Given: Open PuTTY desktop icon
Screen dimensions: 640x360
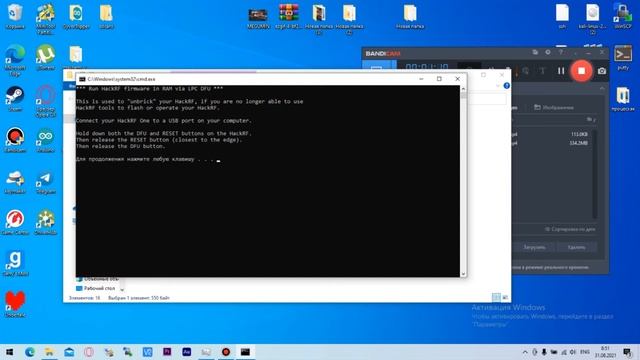Looking at the screenshot, I should point(623,58).
